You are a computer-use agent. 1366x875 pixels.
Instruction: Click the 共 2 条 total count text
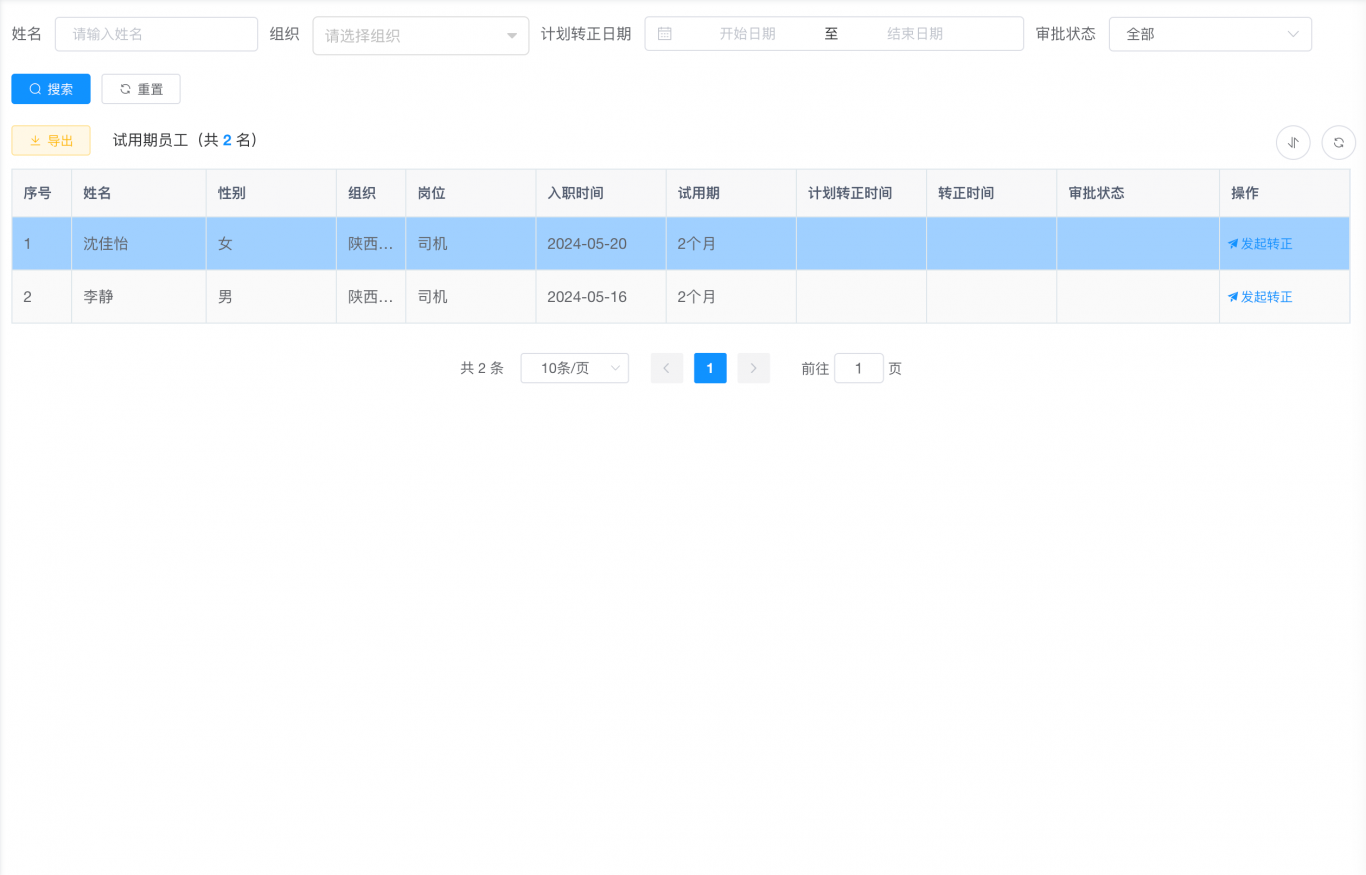click(x=482, y=368)
